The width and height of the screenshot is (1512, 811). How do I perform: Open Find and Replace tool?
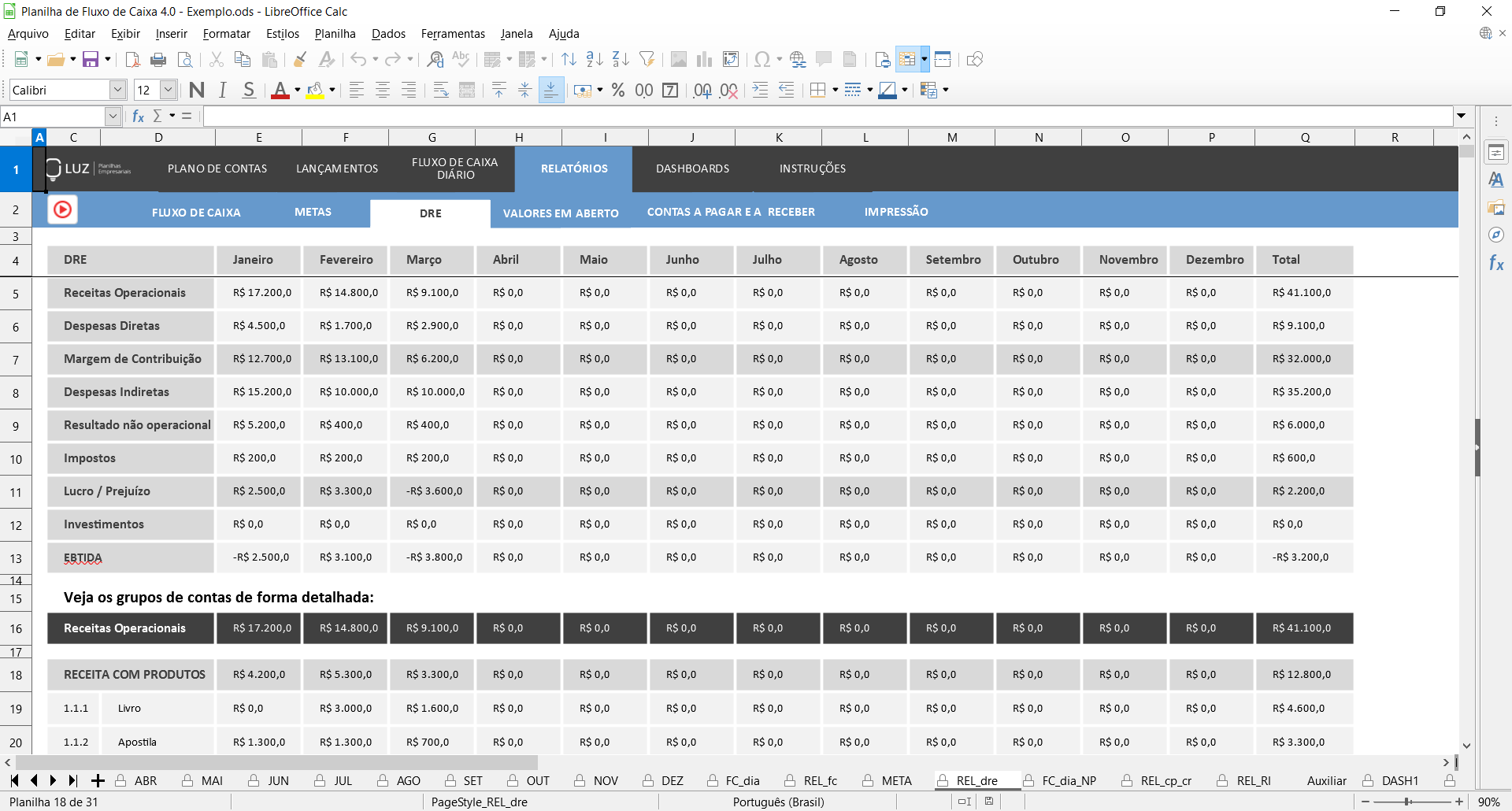point(435,60)
